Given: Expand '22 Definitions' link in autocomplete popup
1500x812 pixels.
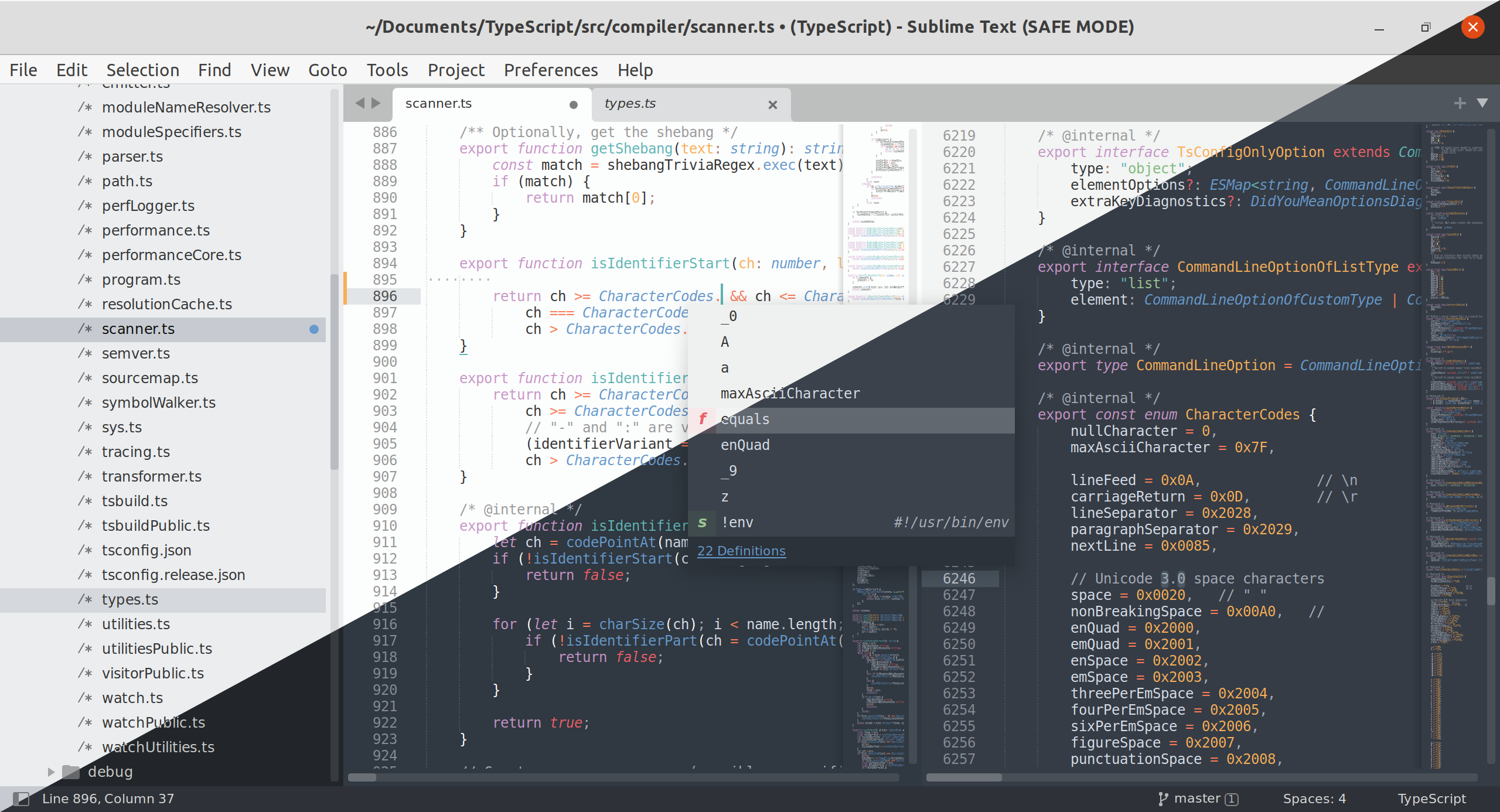Looking at the screenshot, I should (740, 550).
